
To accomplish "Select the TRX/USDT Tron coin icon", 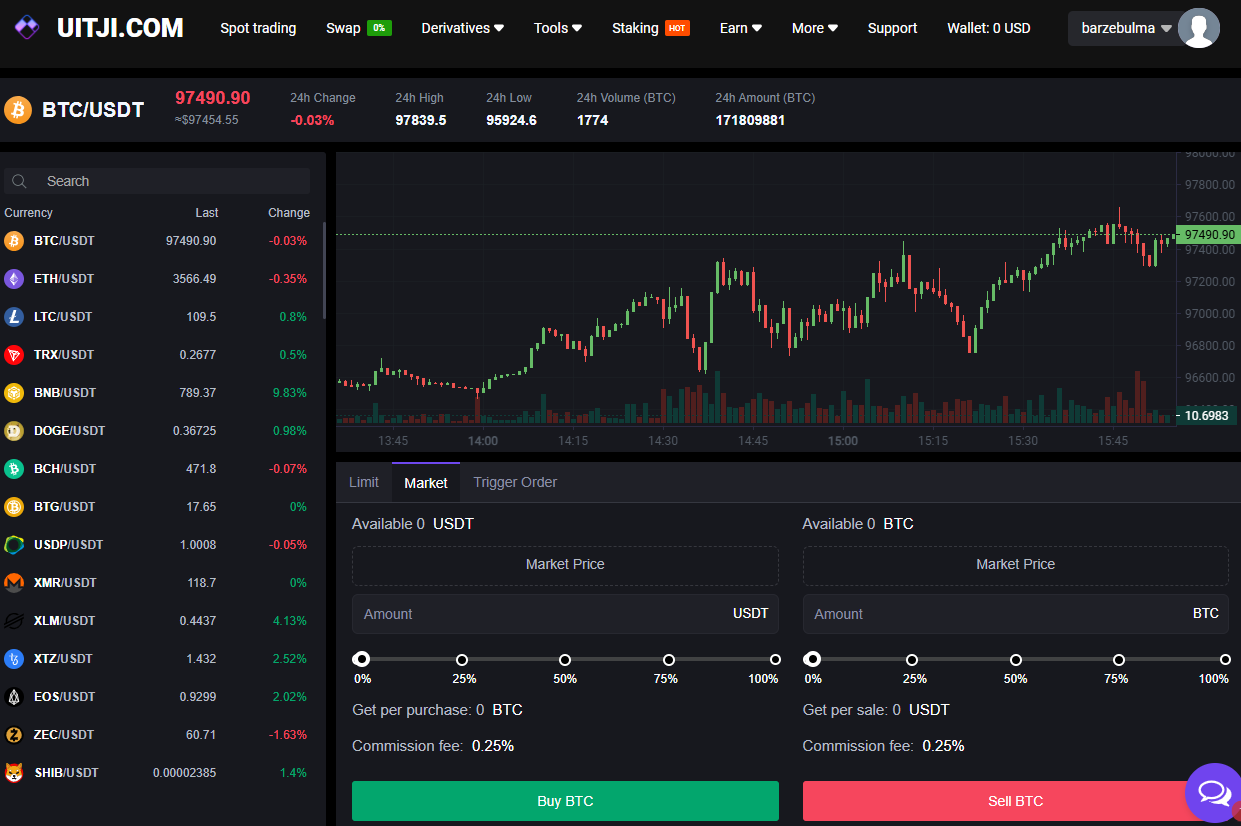I will click(x=14, y=355).
